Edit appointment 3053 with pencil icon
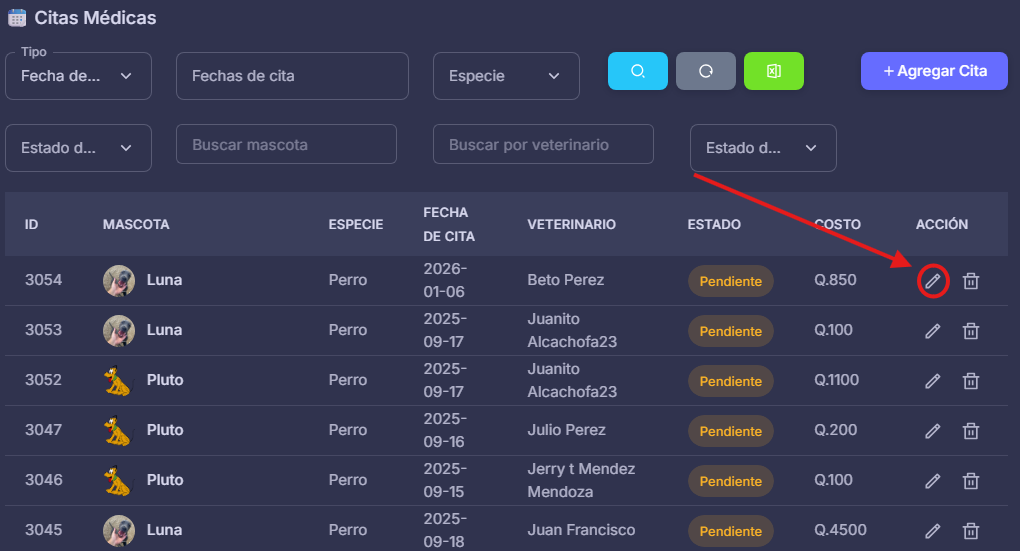The width and height of the screenshot is (1020, 551). 933,331
